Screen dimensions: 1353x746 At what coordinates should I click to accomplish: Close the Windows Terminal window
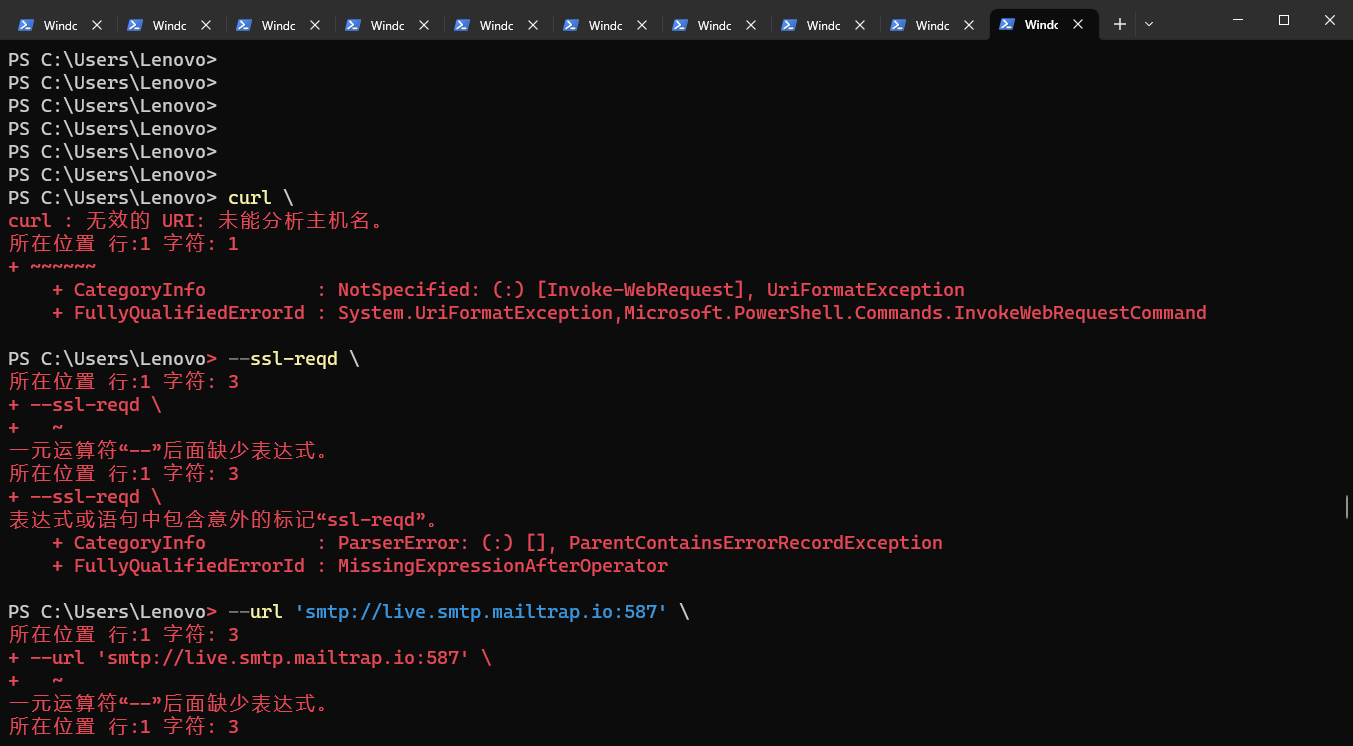1329,20
